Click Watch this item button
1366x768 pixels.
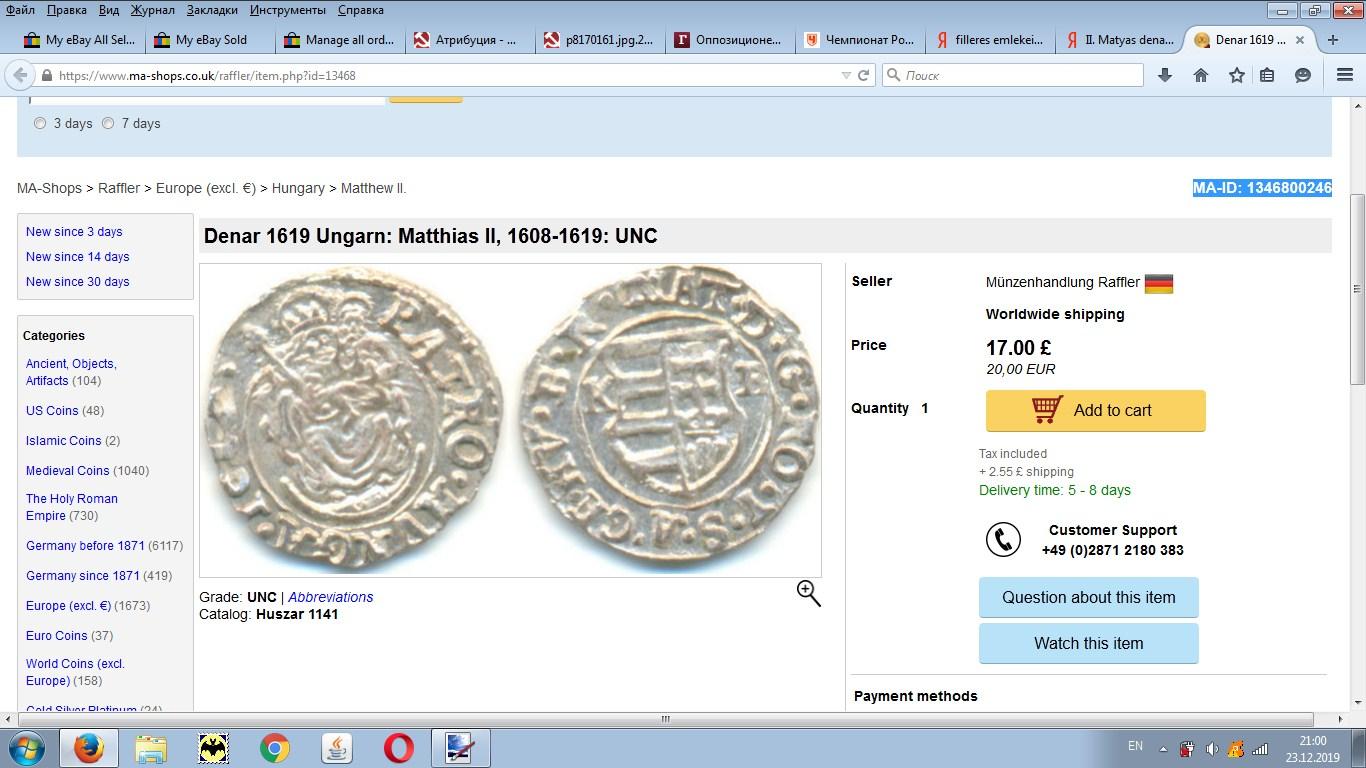[1088, 644]
